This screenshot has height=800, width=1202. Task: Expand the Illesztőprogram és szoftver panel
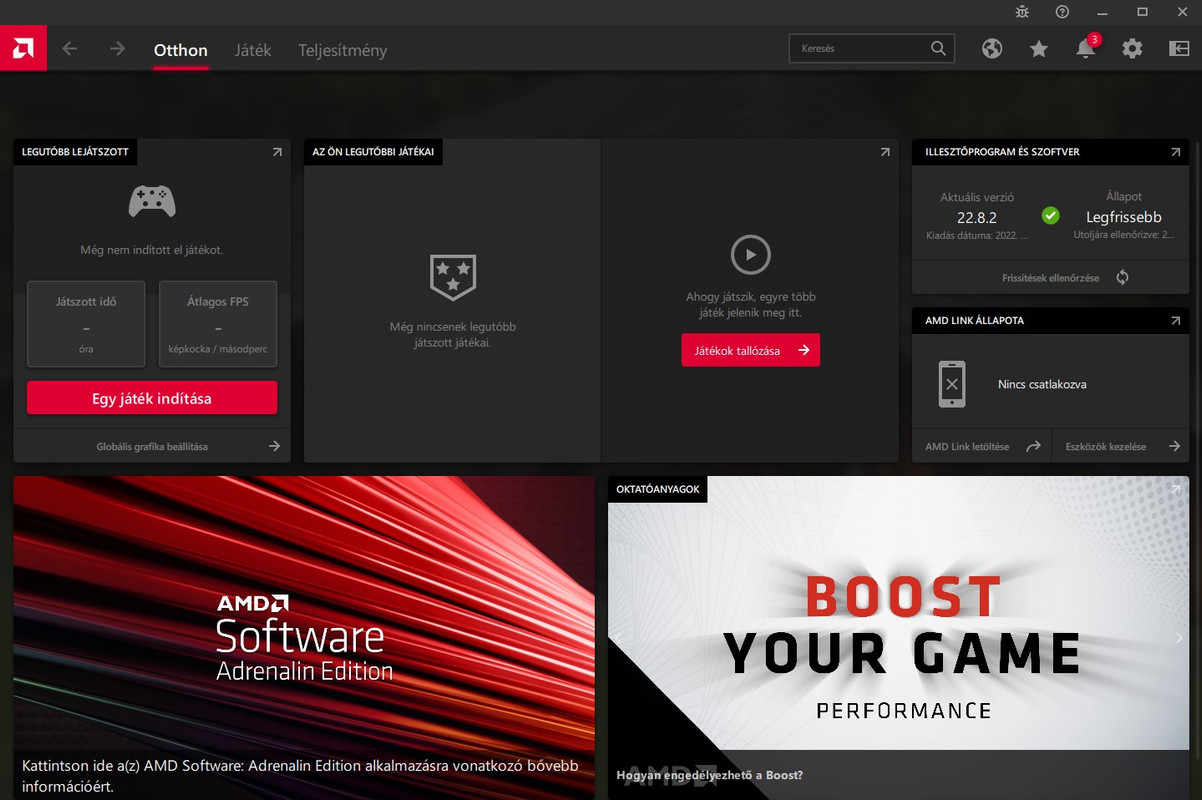point(1175,152)
